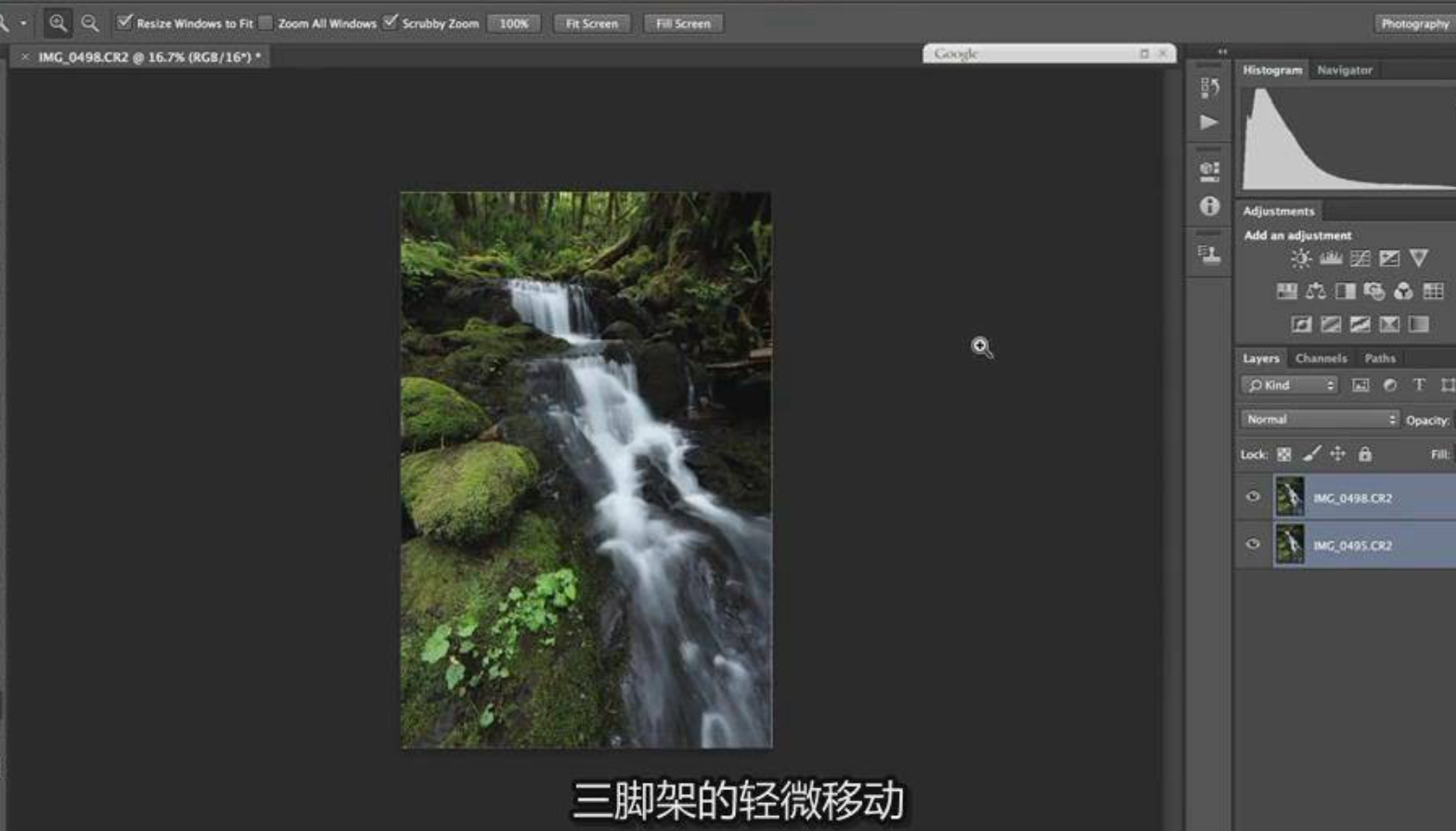Switch to the Channels tab

pyautogui.click(x=1321, y=358)
